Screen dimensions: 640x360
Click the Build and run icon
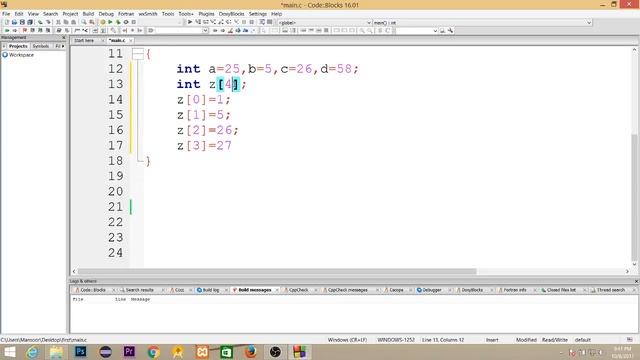[x=118, y=22]
